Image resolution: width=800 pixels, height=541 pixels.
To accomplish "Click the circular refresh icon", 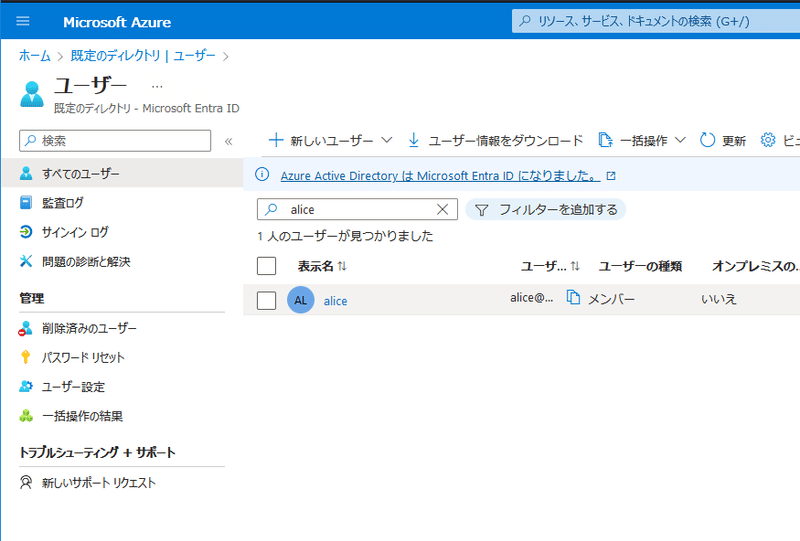I will pyautogui.click(x=707, y=140).
